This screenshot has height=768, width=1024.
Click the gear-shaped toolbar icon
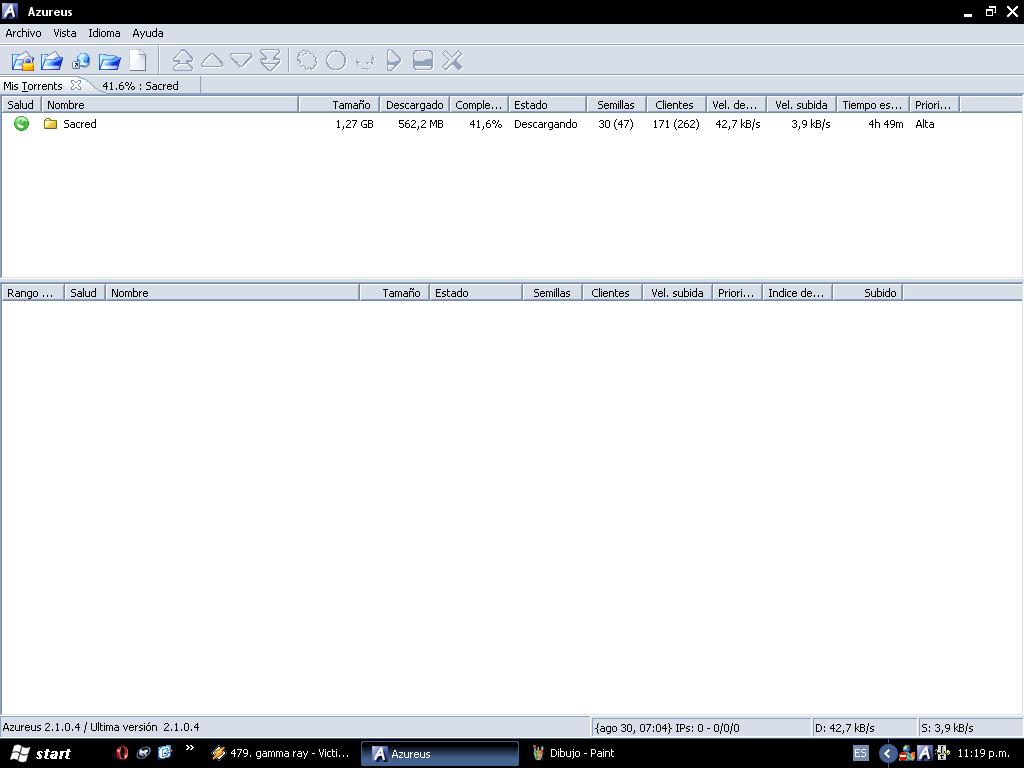pos(307,61)
